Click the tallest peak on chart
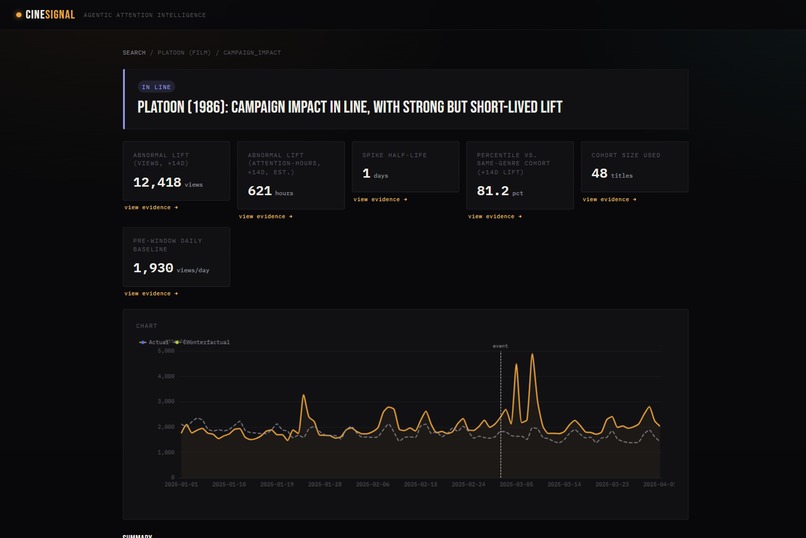The height and width of the screenshot is (538, 806). (532, 355)
